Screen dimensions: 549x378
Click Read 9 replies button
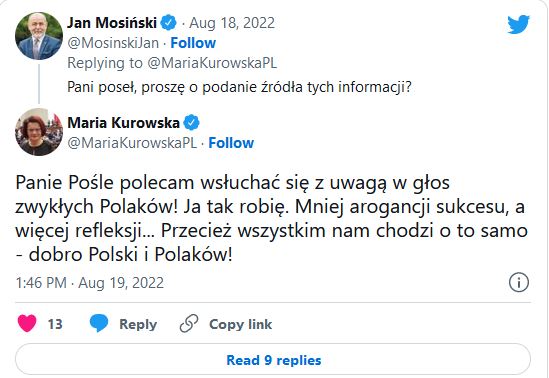[x=273, y=359]
